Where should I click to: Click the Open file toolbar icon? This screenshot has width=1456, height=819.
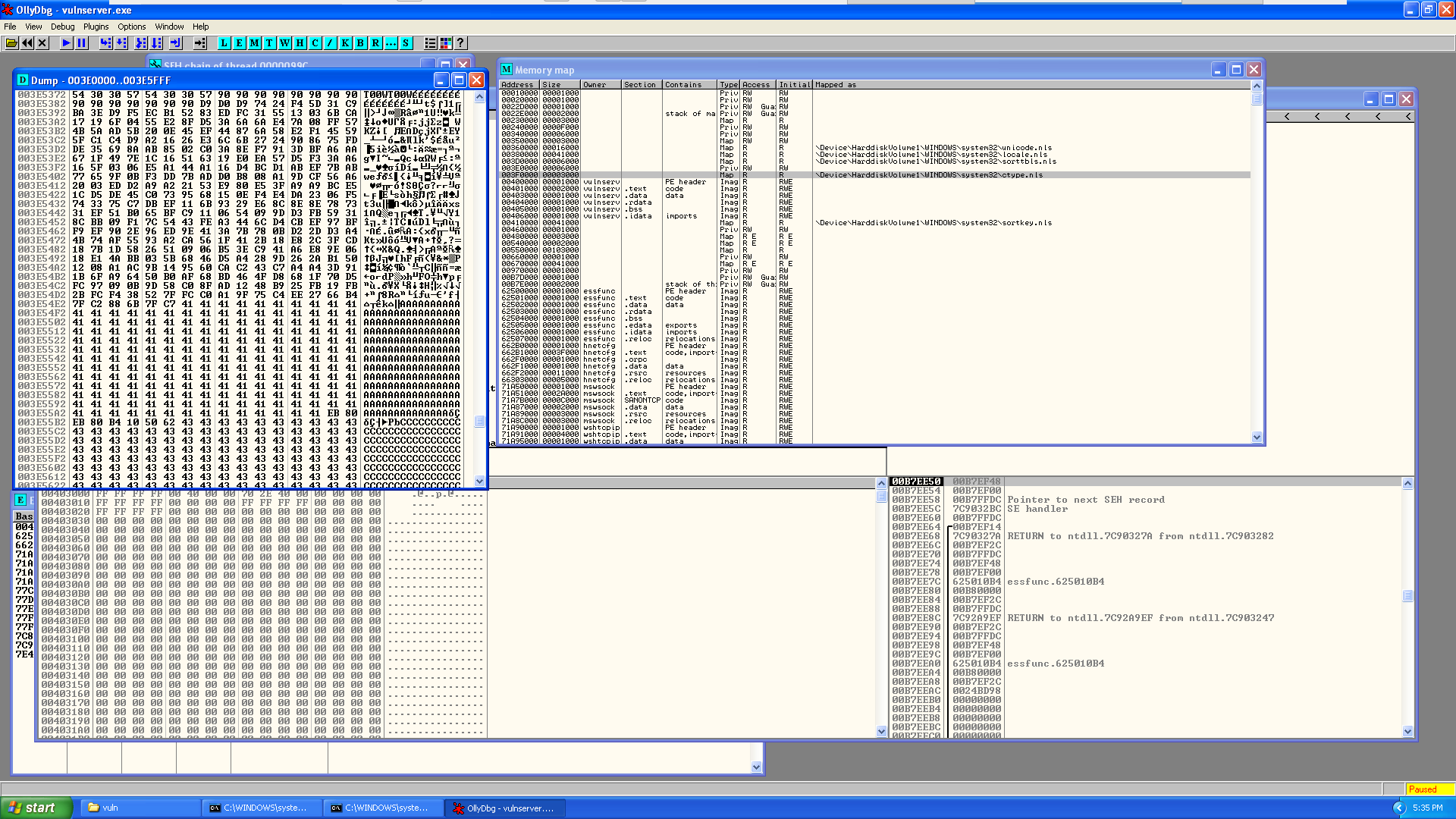tap(11, 43)
